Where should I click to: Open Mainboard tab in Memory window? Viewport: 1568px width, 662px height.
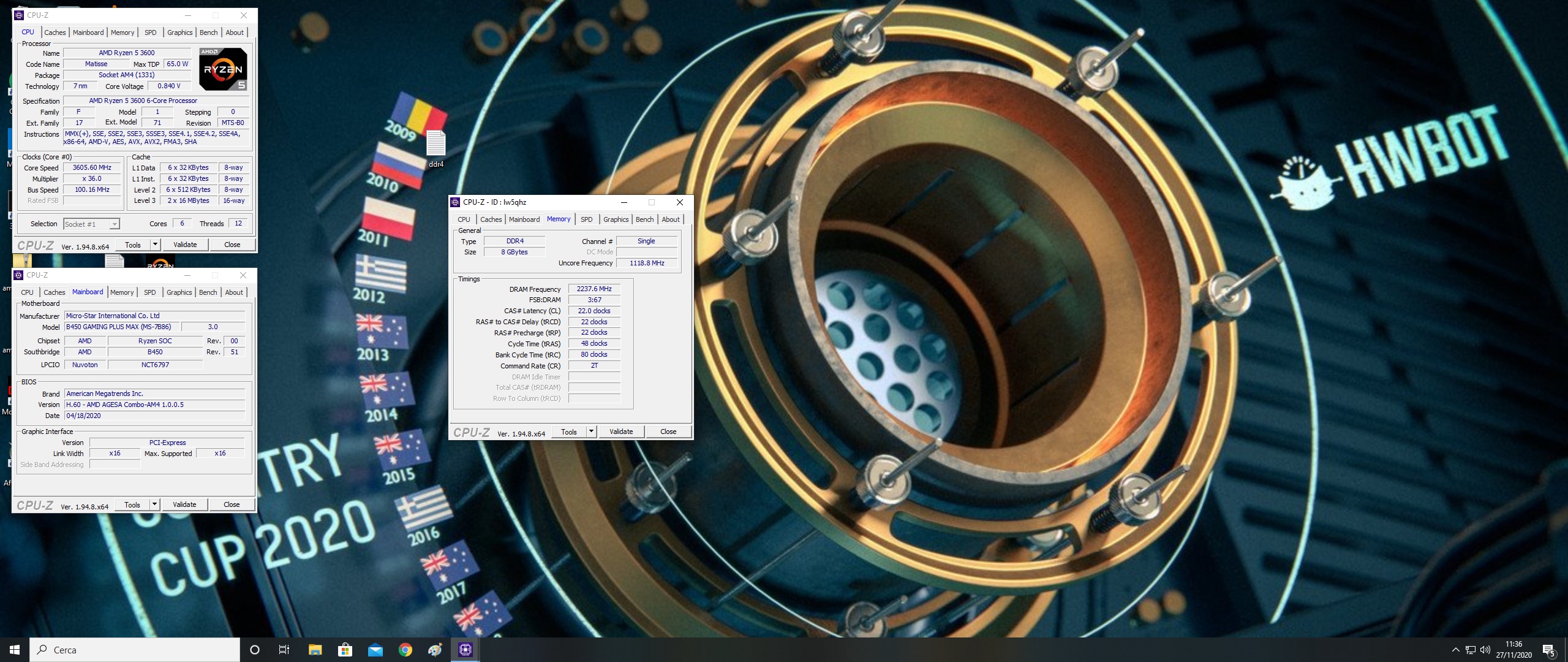click(524, 219)
